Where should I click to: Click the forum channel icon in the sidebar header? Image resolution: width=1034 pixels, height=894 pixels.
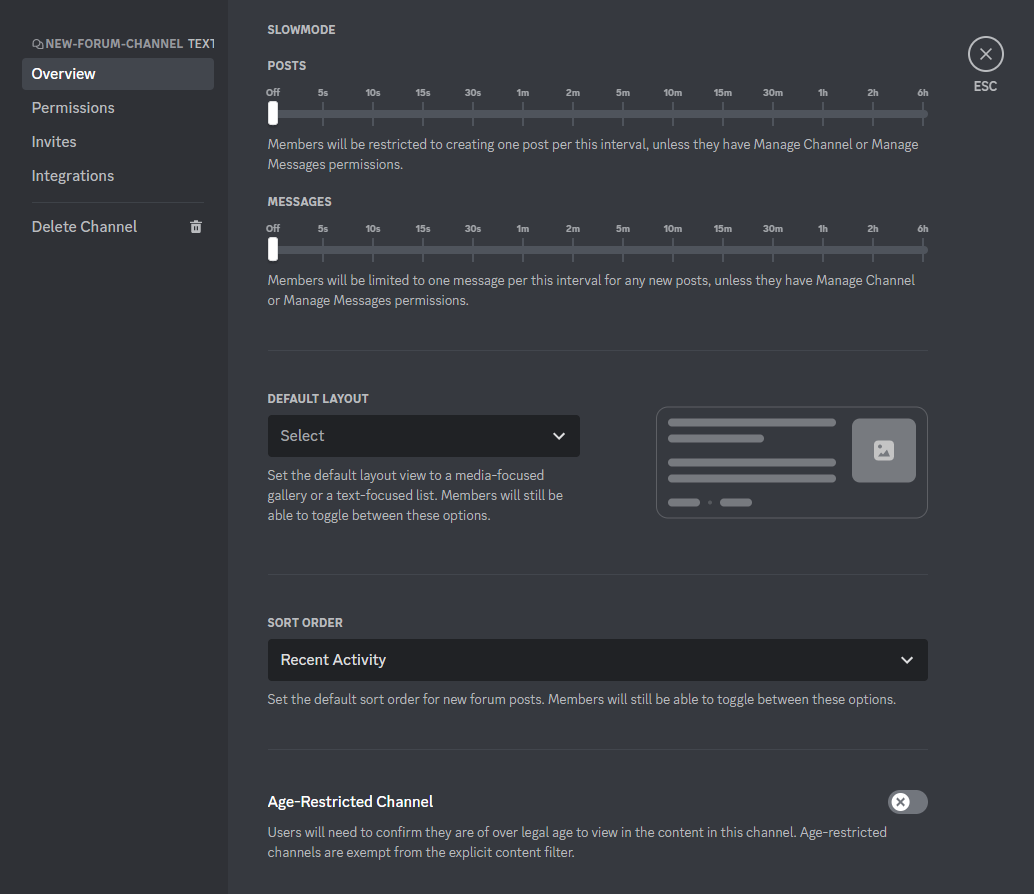pyautogui.click(x=38, y=44)
